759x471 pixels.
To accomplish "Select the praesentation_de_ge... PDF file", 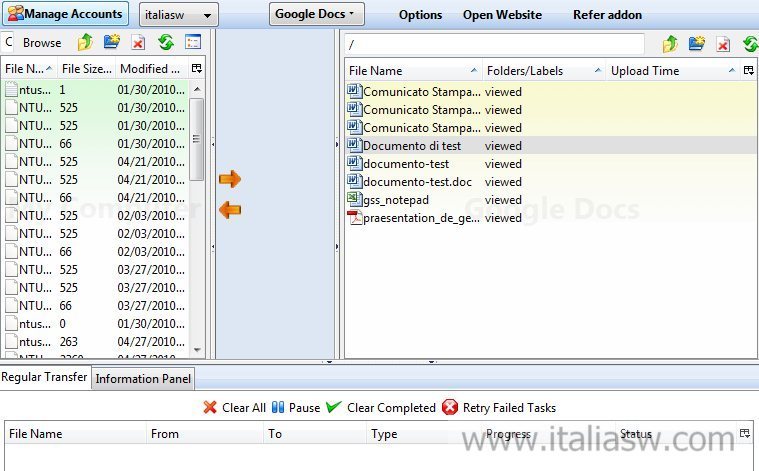I will pos(551,218).
